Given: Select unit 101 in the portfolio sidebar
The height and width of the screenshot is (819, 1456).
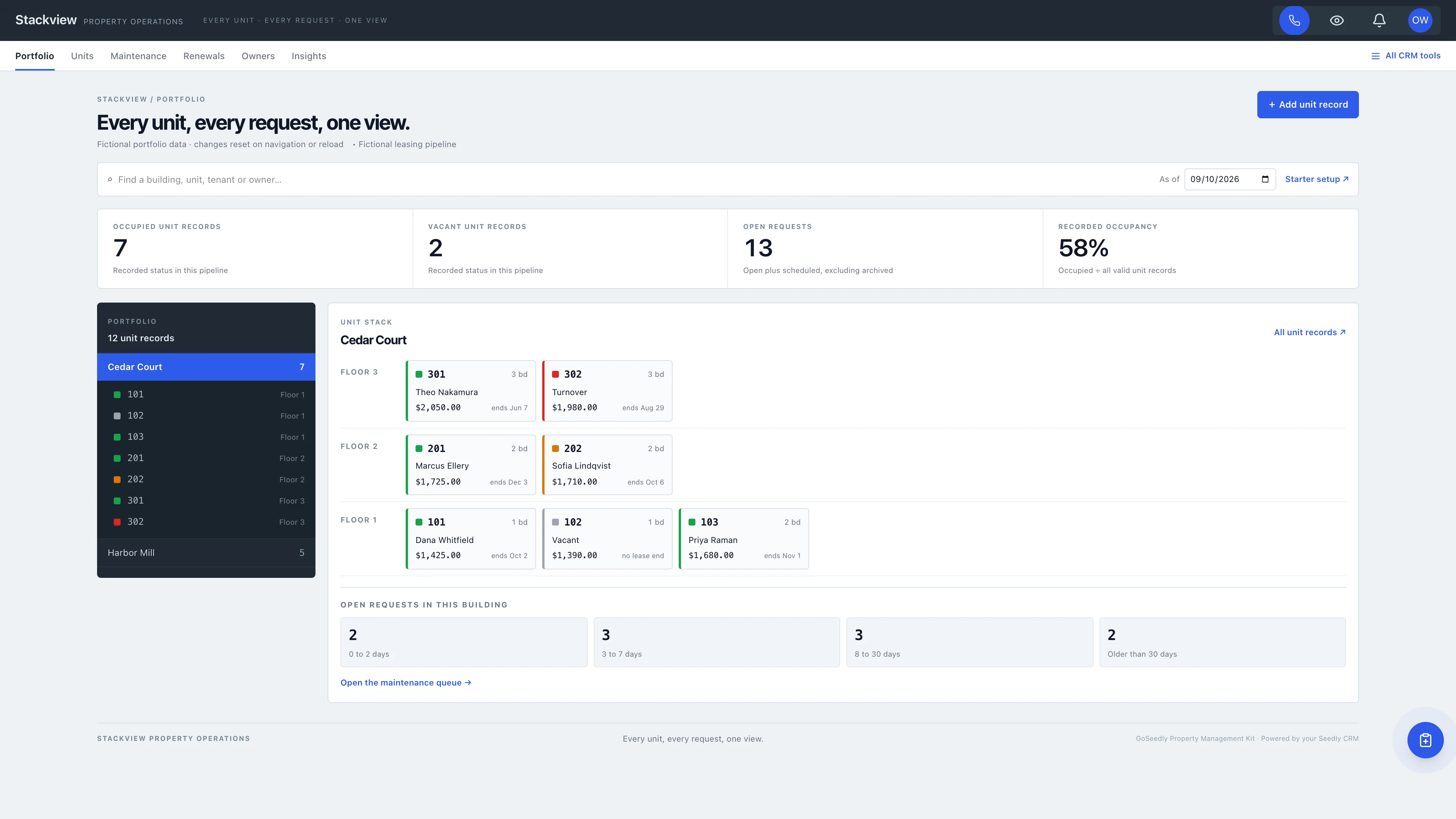Looking at the screenshot, I should (x=206, y=394).
